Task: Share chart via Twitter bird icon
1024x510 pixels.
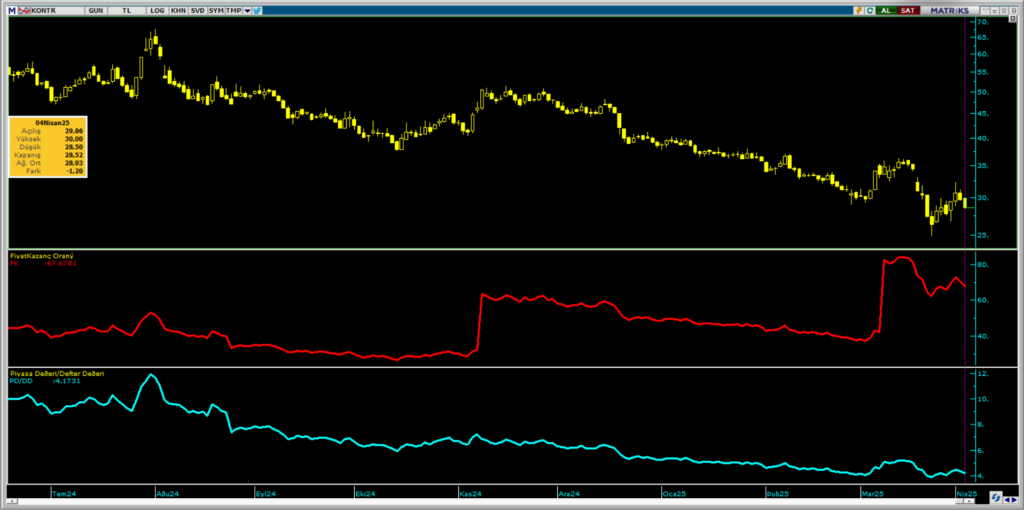Action: click(257, 10)
